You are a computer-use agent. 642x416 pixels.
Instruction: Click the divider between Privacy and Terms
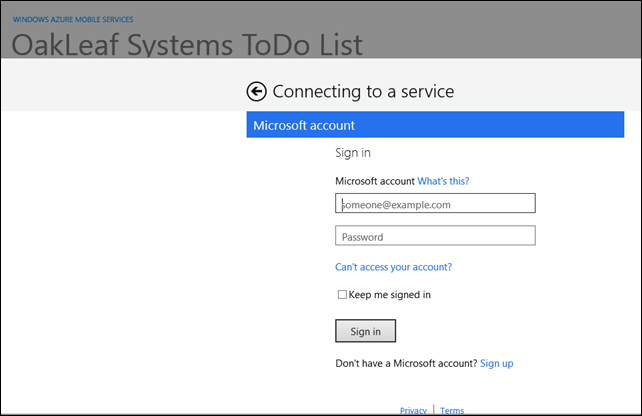tap(433, 409)
